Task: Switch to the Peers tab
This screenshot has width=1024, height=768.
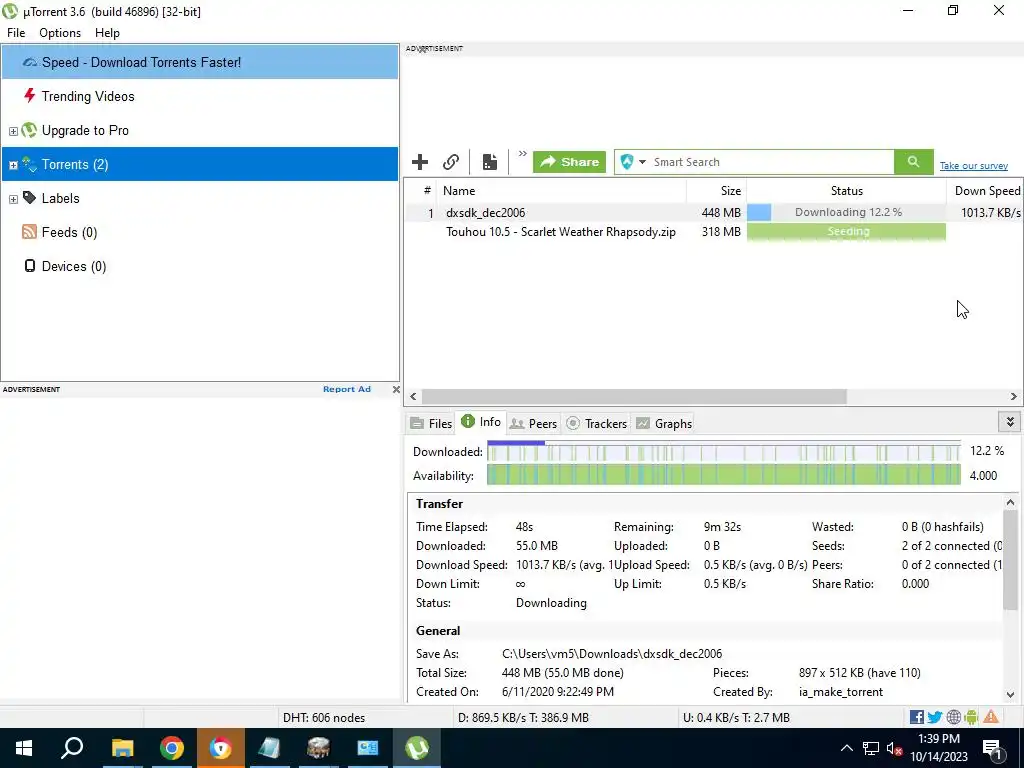Action: pos(533,423)
